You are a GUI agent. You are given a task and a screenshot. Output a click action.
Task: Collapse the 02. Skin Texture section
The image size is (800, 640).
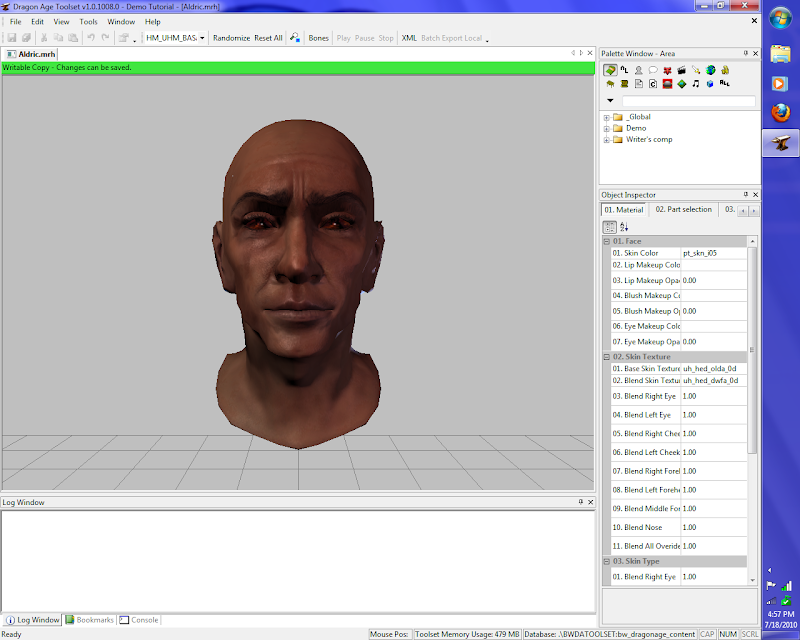tap(606, 357)
